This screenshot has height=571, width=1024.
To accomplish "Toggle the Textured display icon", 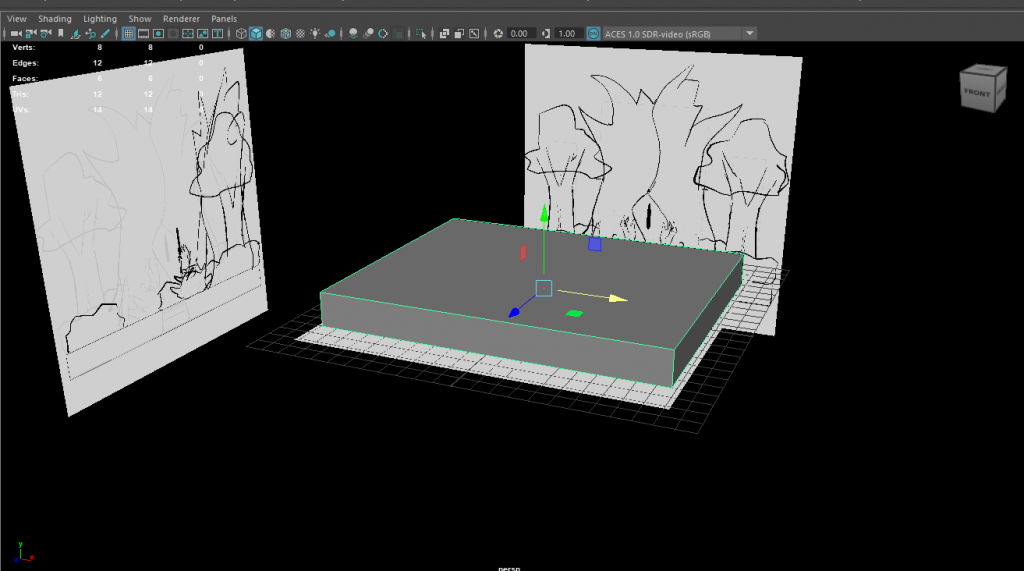I will (301, 33).
